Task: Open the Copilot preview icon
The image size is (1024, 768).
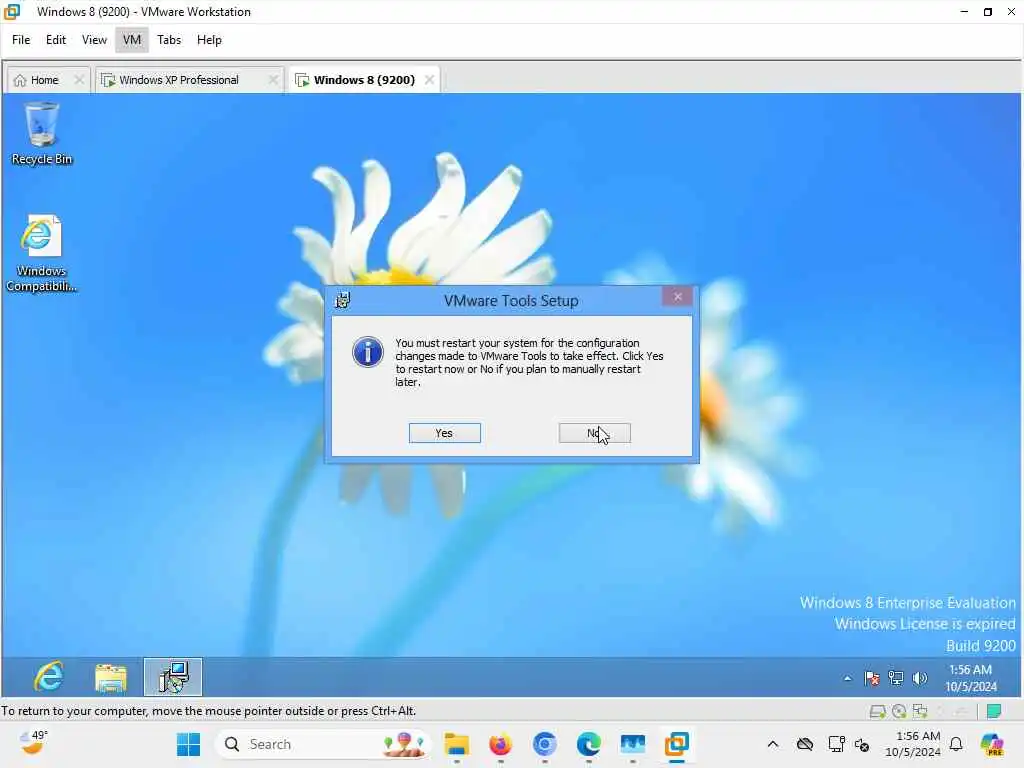Action: [992, 744]
